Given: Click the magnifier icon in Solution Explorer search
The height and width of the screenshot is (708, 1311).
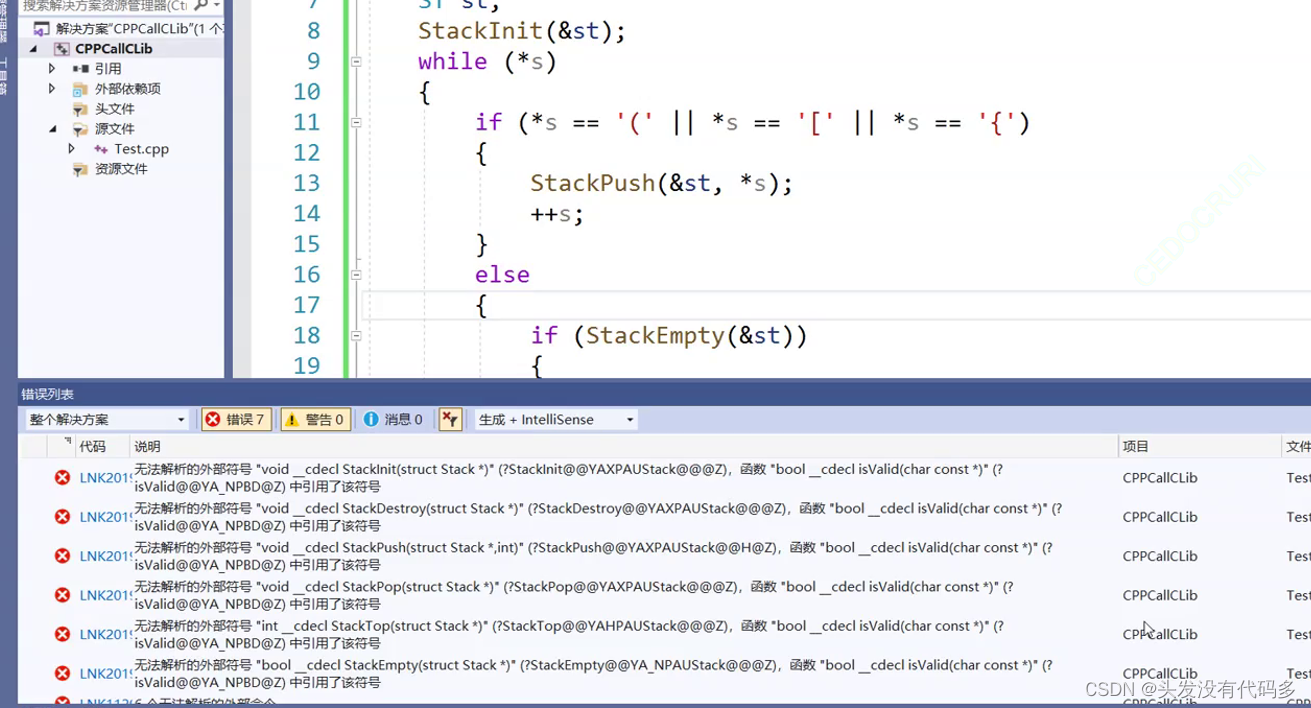Looking at the screenshot, I should pyautogui.click(x=201, y=6).
